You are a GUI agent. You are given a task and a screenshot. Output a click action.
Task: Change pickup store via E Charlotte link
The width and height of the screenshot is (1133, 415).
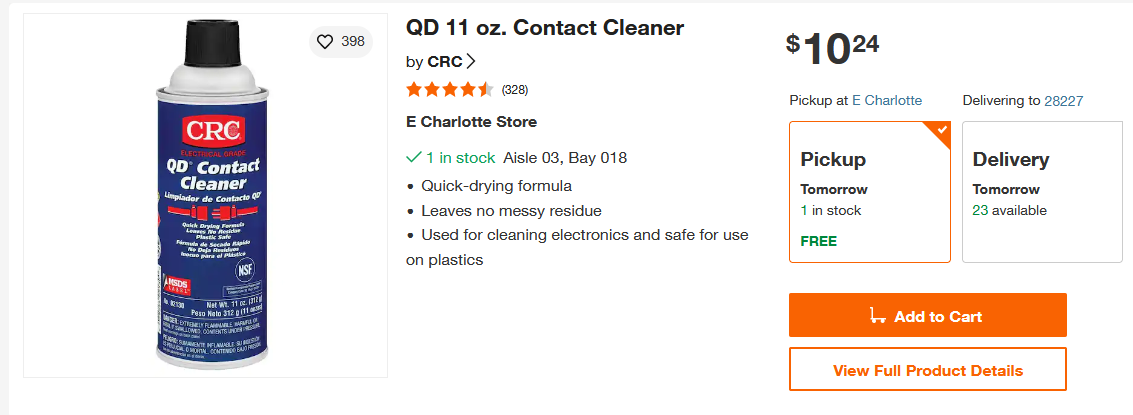pyautogui.click(x=887, y=100)
